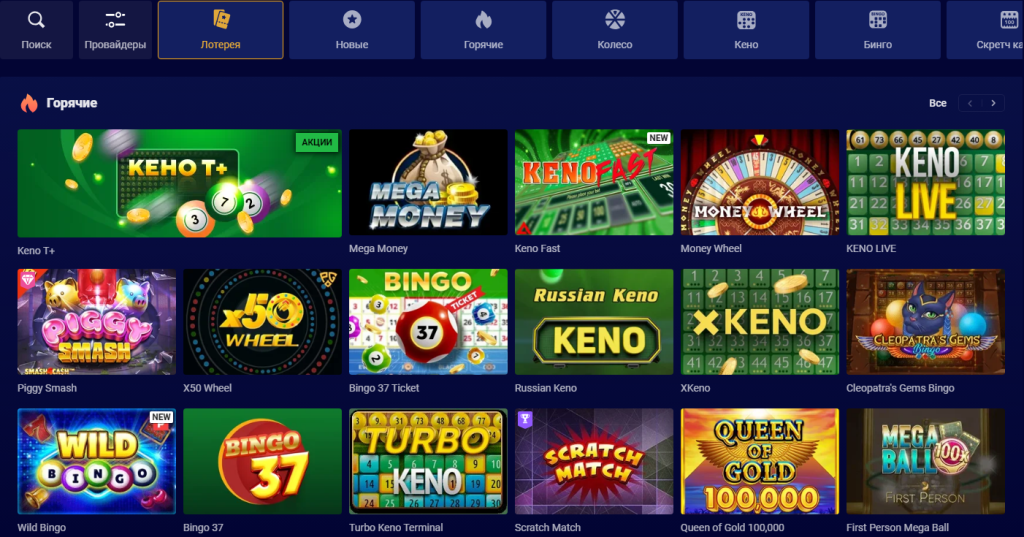Switch to the Лотерея tab
Viewport: 1024px width, 537px height.
(x=221, y=30)
